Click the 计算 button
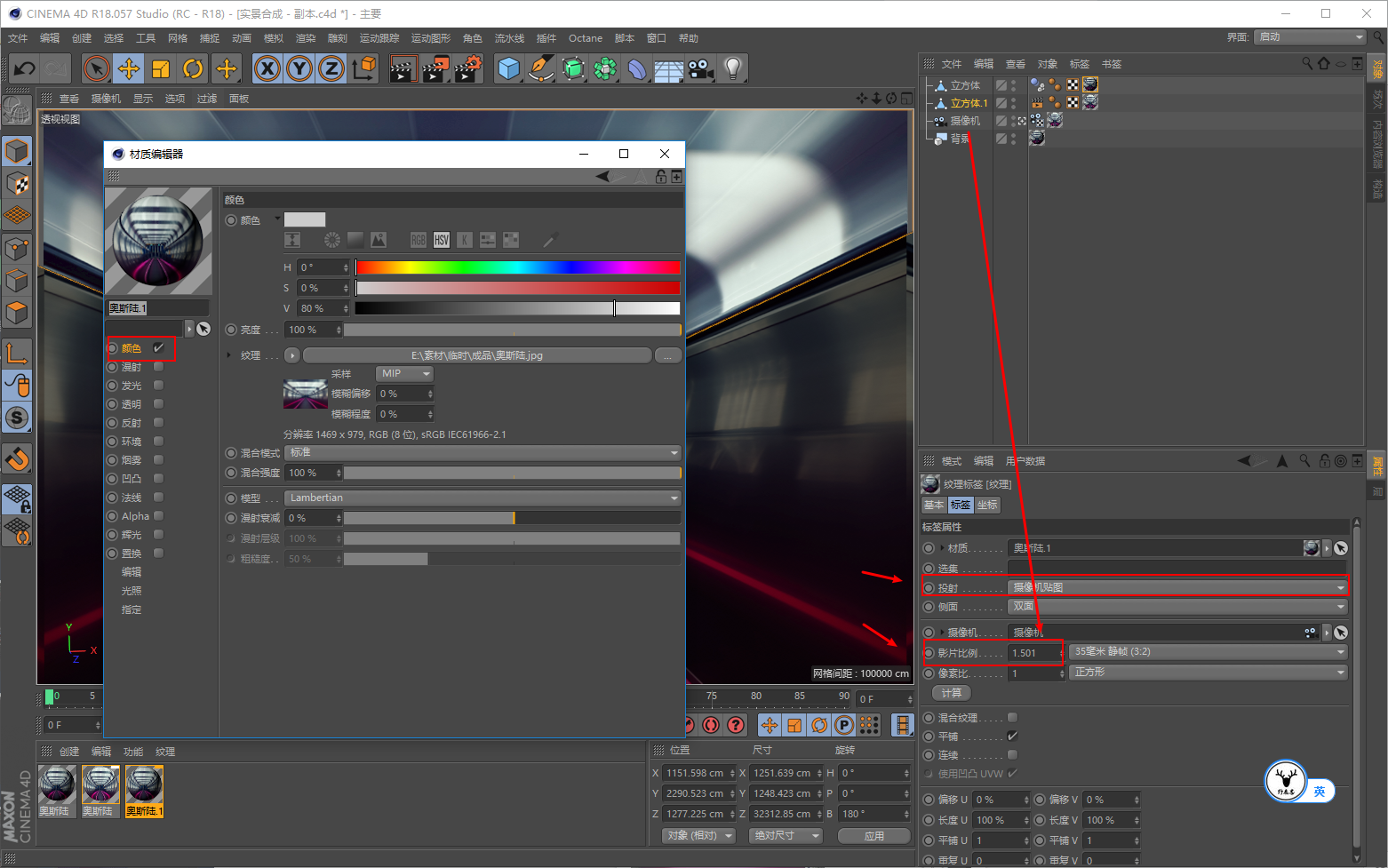1388x868 pixels. (951, 693)
